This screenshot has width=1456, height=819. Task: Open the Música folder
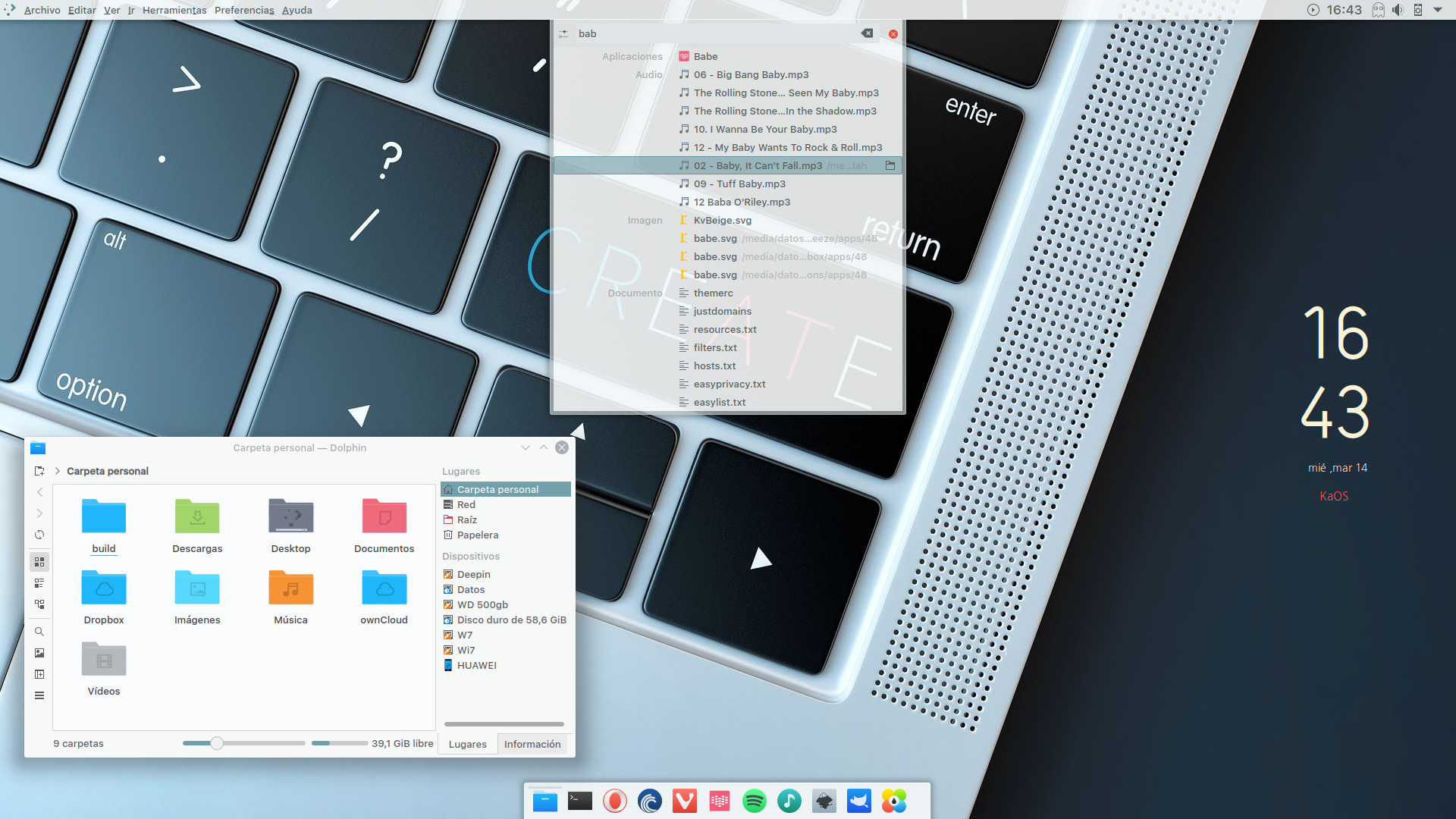tap(291, 598)
